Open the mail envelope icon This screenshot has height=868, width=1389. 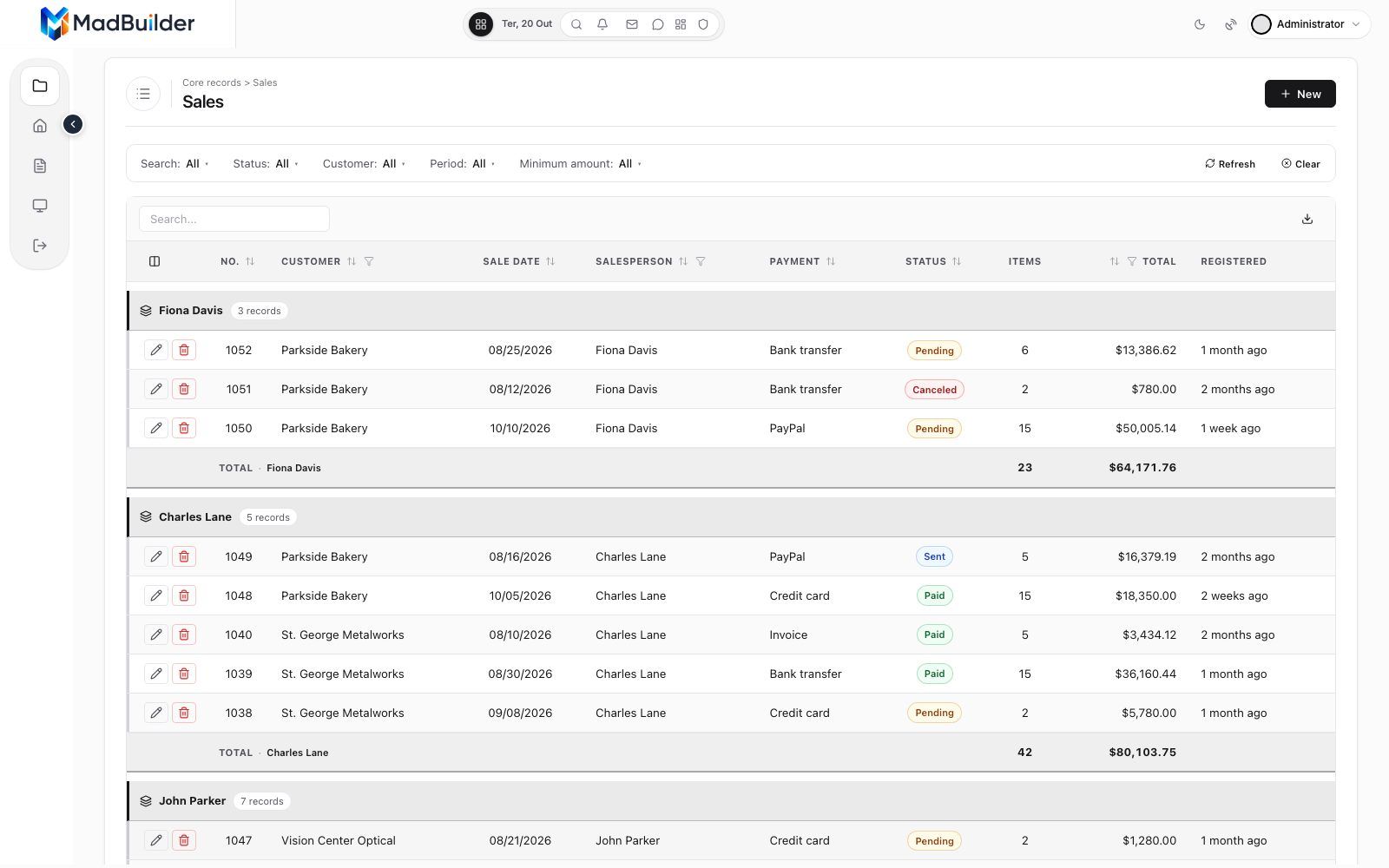pos(632,24)
